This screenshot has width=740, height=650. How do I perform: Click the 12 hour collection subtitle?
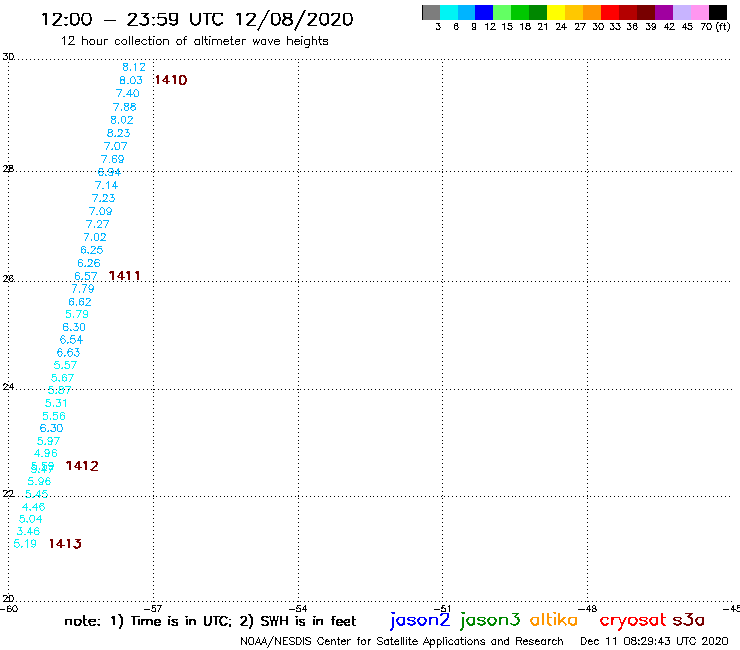point(194,41)
